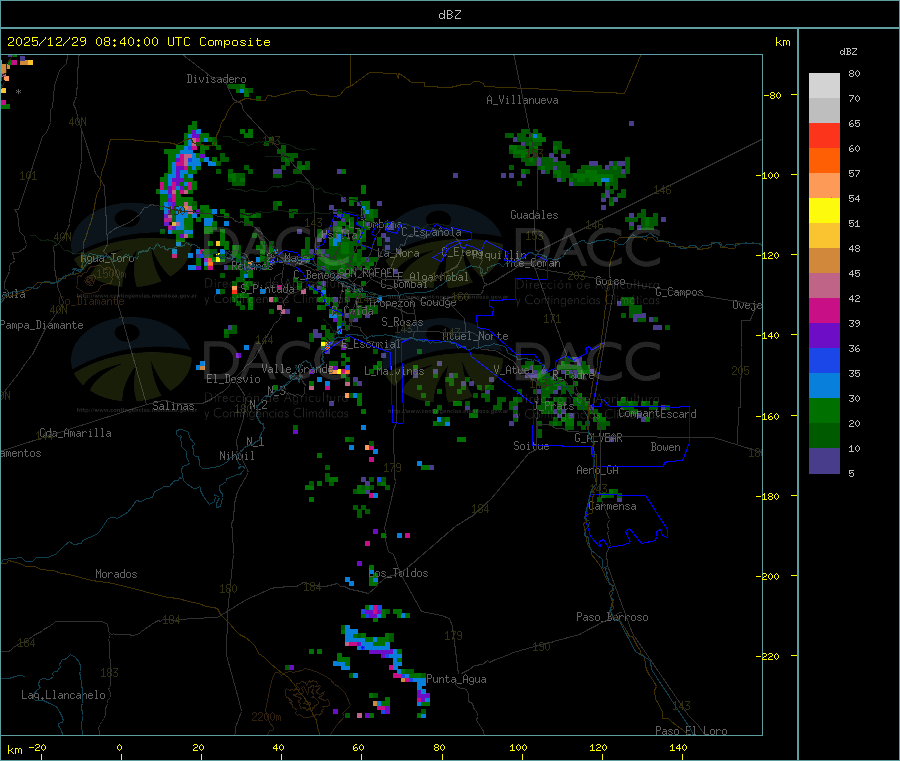Click the Lag.Llancanelo map label
This screenshot has height=761, width=900.
pyautogui.click(x=64, y=695)
